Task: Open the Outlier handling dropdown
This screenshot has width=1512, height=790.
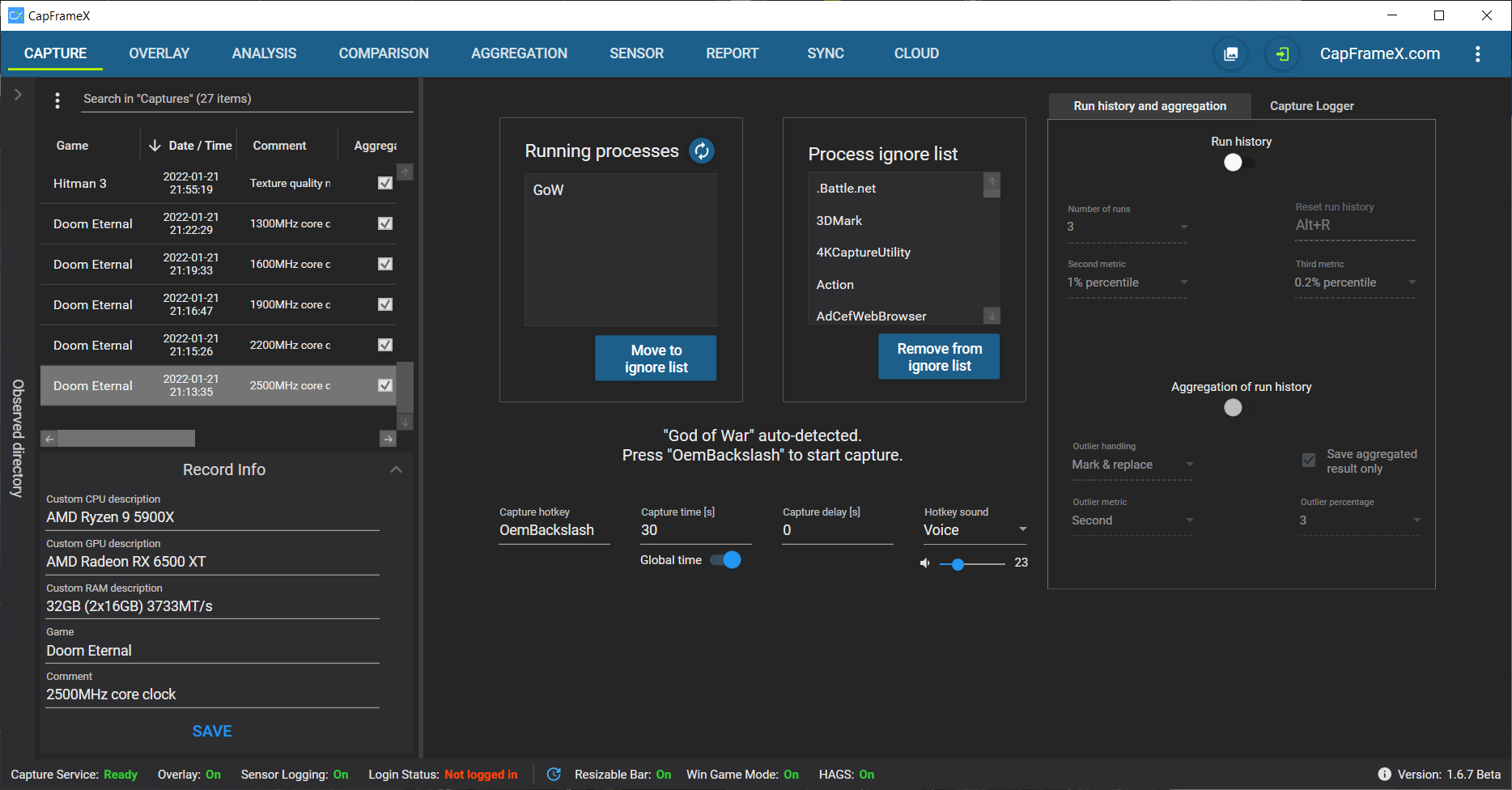Action: click(x=1132, y=465)
